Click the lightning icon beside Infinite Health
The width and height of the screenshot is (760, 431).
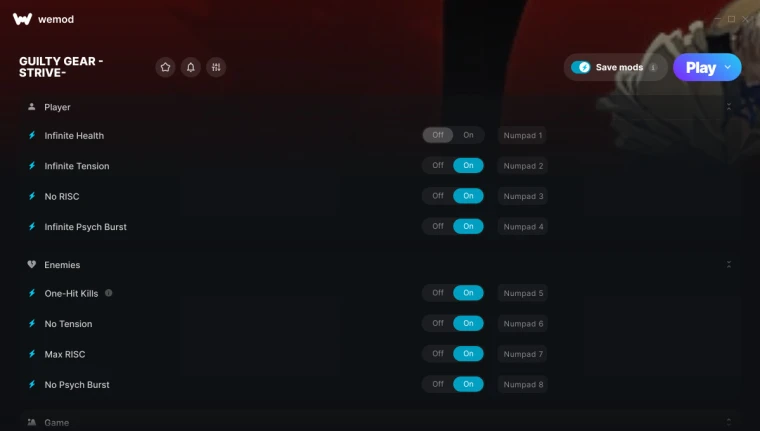[x=32, y=135]
